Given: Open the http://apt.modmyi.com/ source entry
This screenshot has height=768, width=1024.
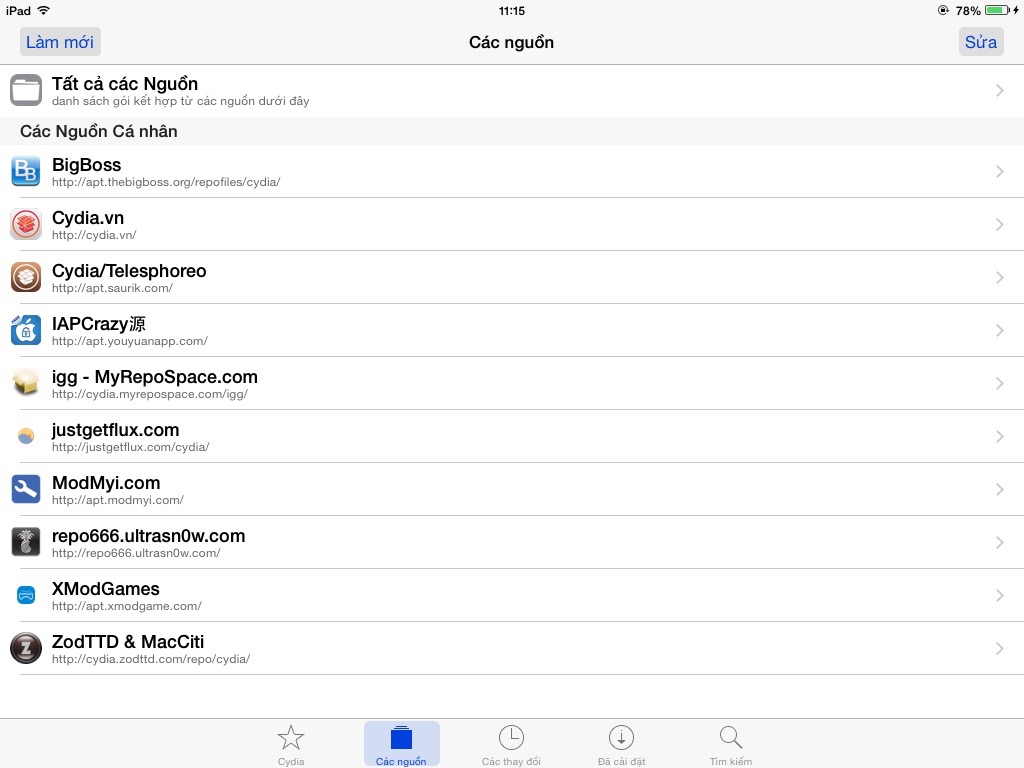Looking at the screenshot, I should 118,500.
